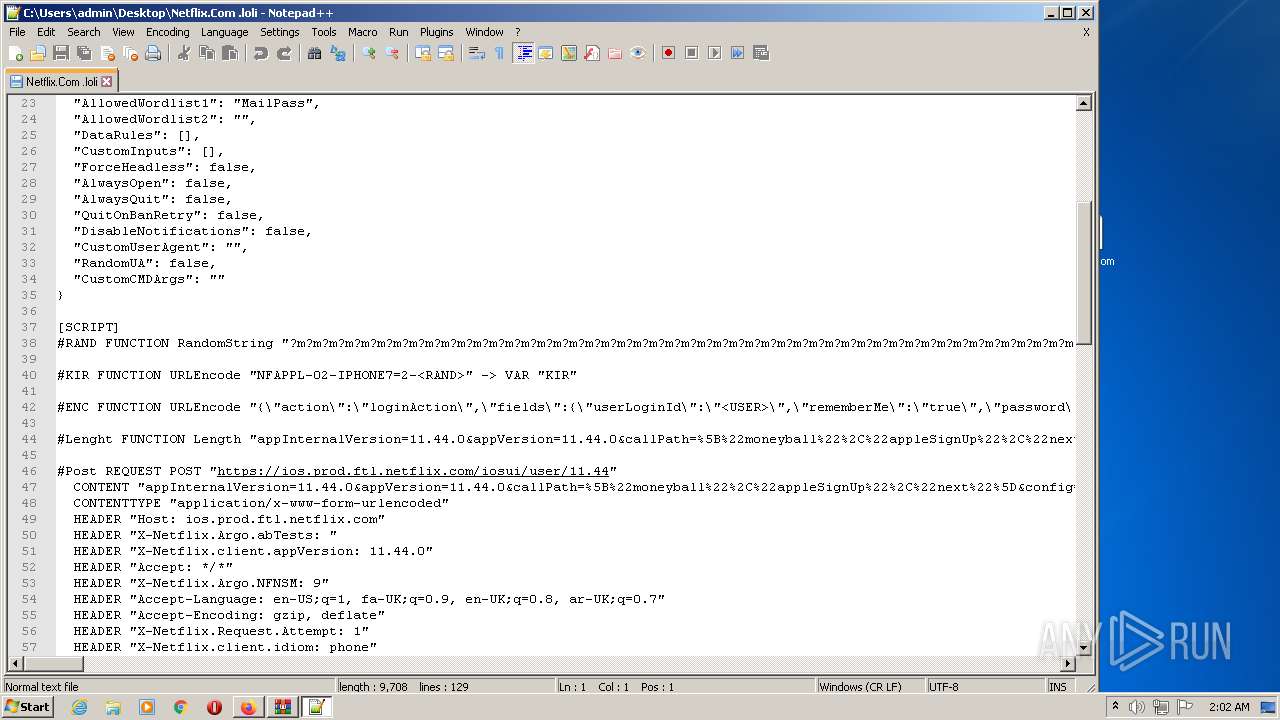Click the [SCRIPT] line of text
The image size is (1280, 720).
[x=88, y=327]
